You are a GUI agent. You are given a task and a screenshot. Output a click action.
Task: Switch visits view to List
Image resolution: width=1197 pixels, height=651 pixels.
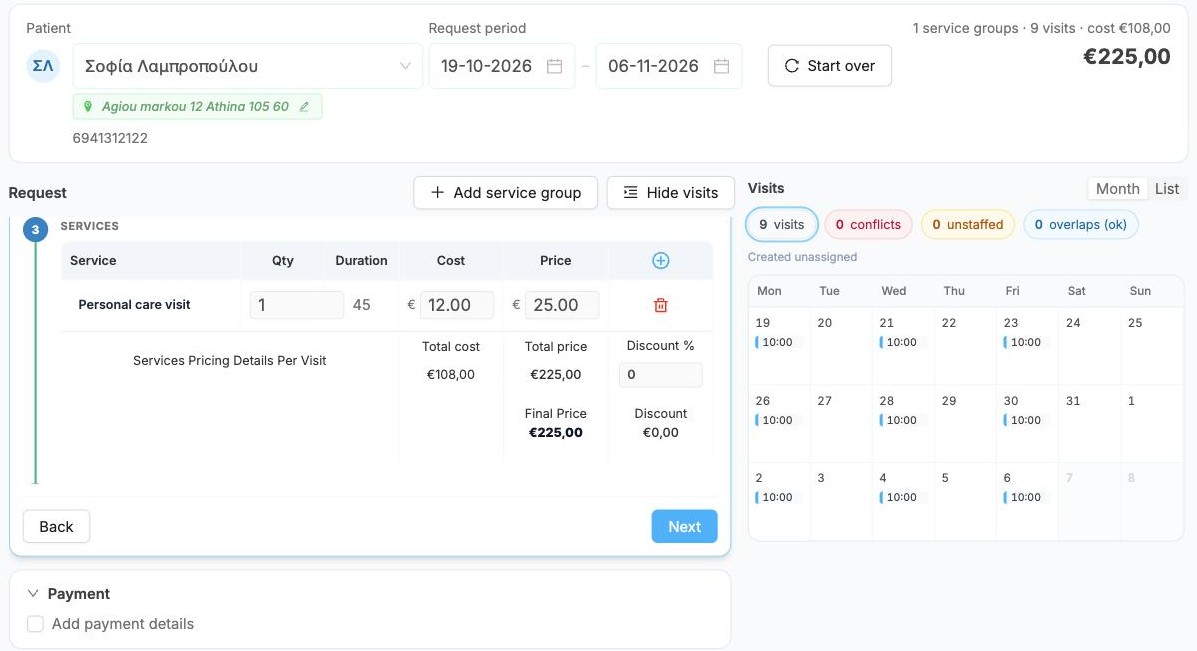pyautogui.click(x=1166, y=189)
